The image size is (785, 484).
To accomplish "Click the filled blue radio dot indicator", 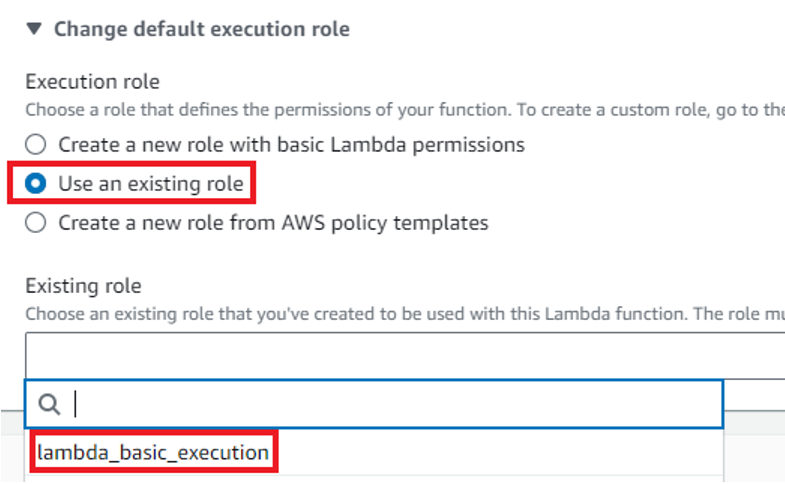I will coord(36,184).
